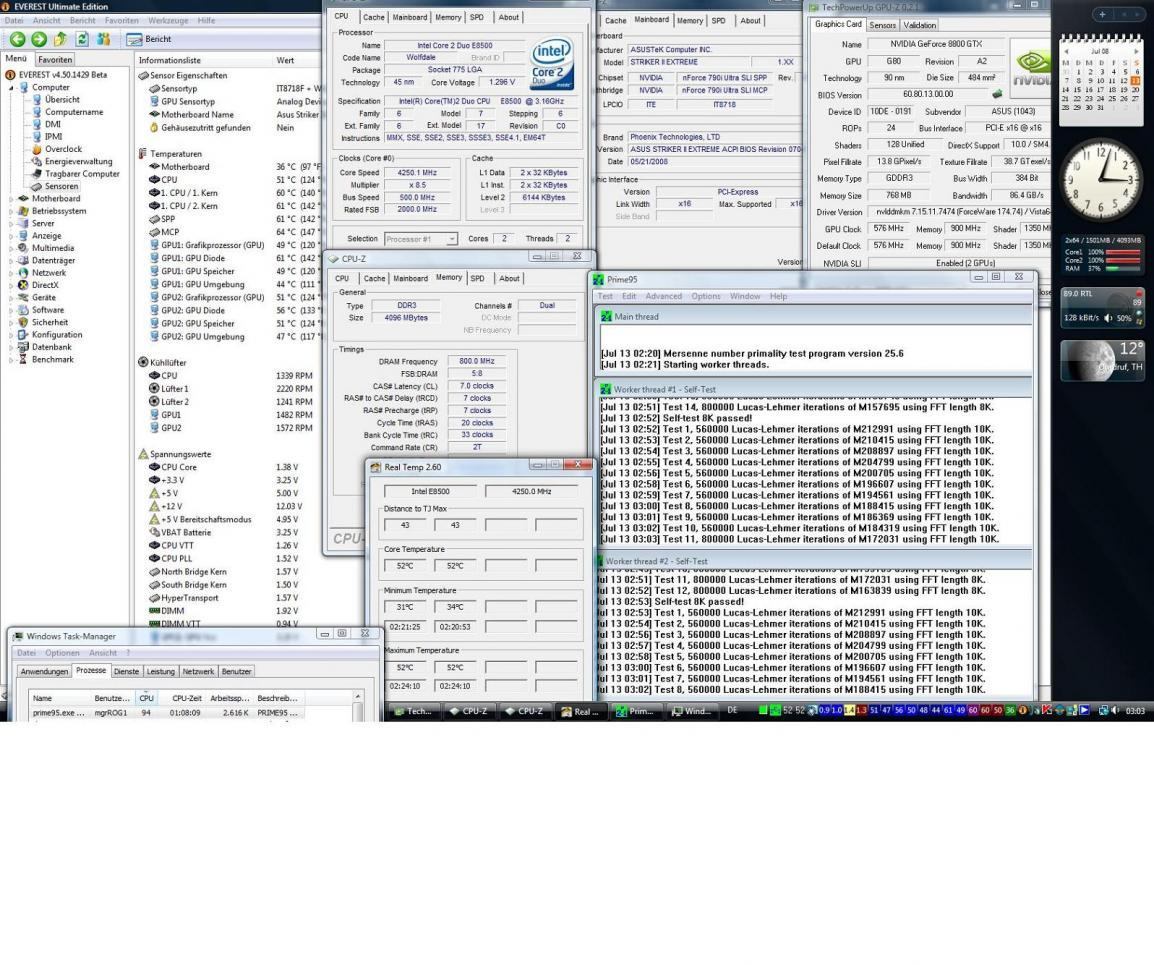Open the Werkzeuge menu in EVEREST
The width and height of the screenshot is (1154, 965).
click(x=167, y=21)
